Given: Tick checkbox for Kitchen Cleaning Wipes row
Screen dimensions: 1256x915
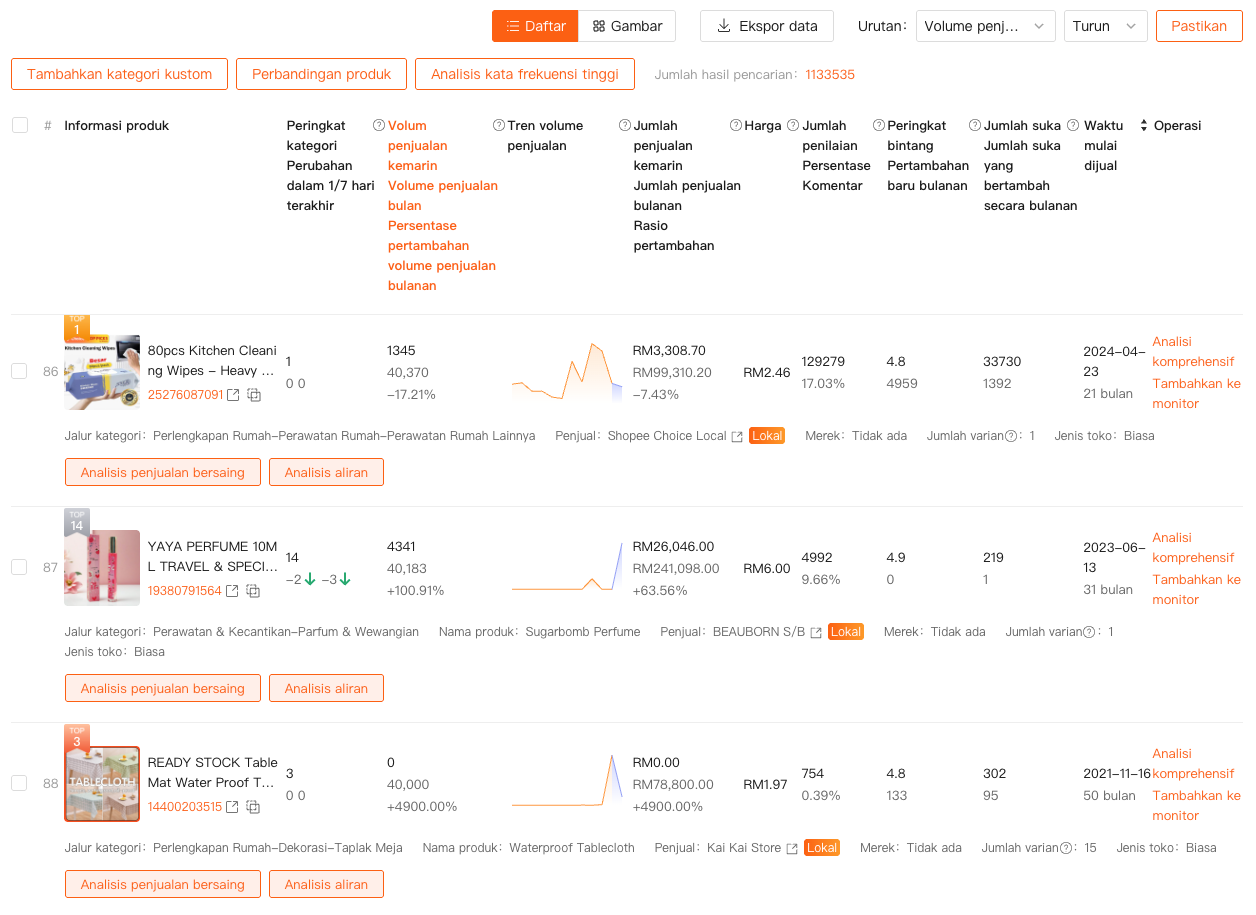Looking at the screenshot, I should pyautogui.click(x=19, y=371).
